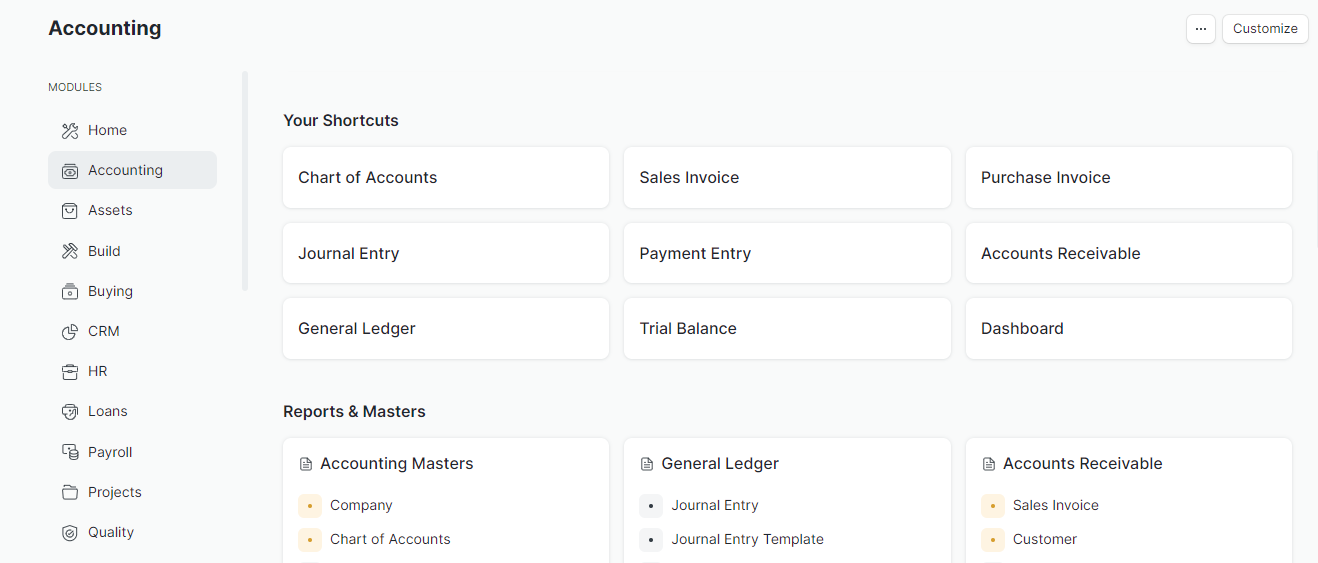Select Accounting in the modules sidebar
The image size is (1318, 563).
tap(125, 170)
